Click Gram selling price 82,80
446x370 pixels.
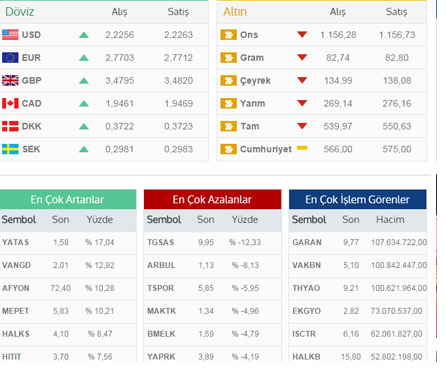click(397, 58)
